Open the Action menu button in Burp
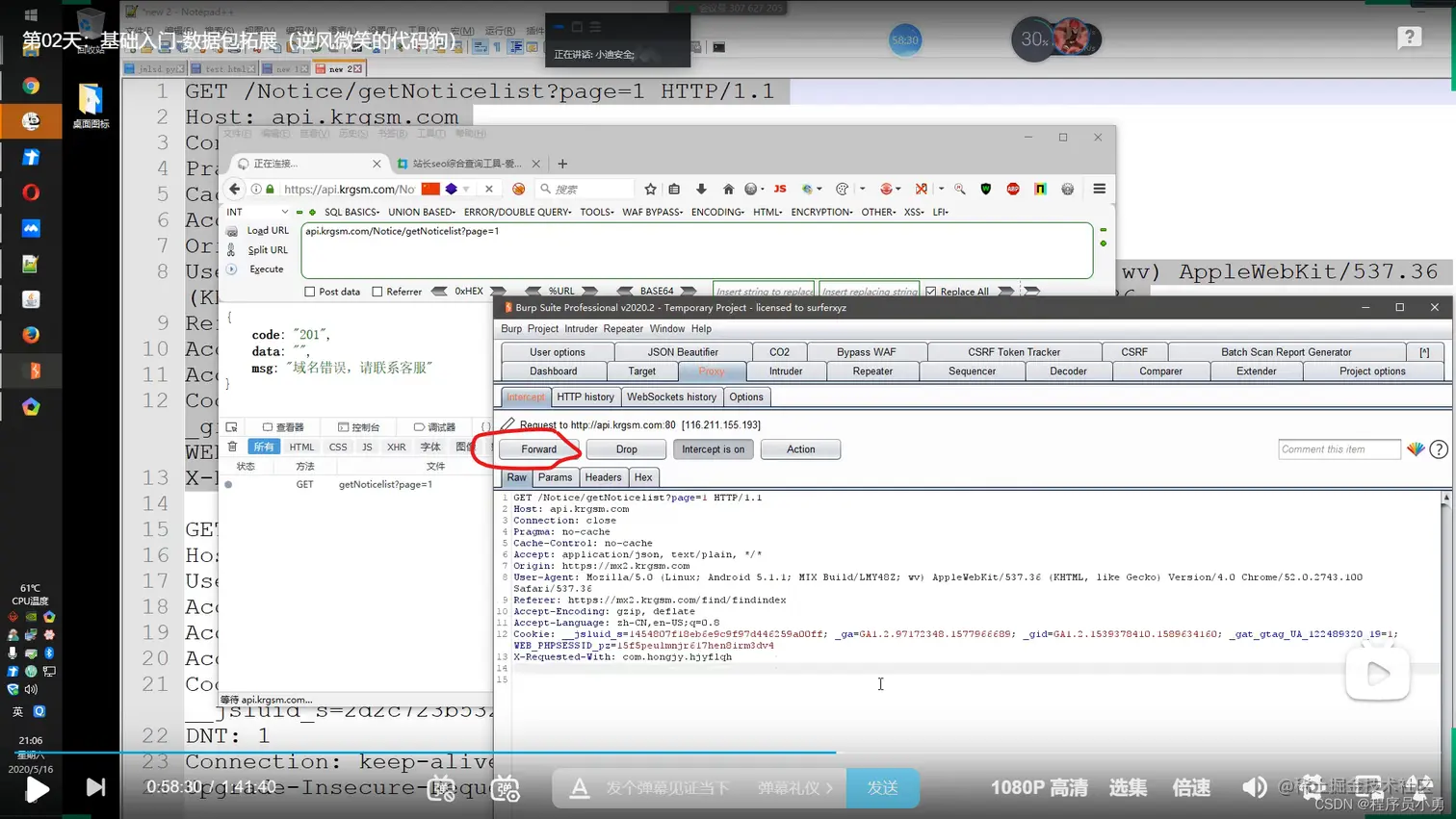1456x819 pixels. 800,449
